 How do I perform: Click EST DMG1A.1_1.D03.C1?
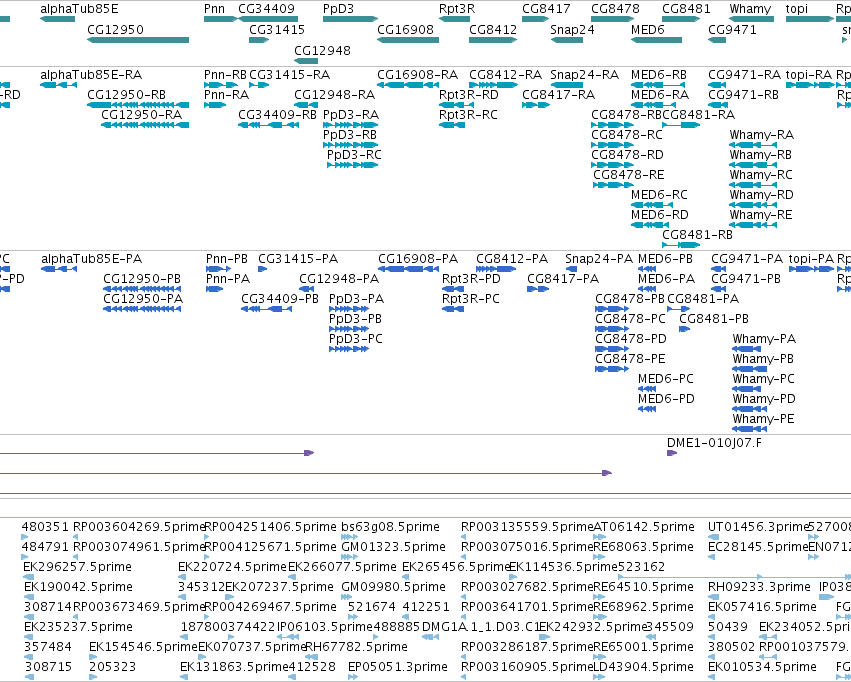480,628
